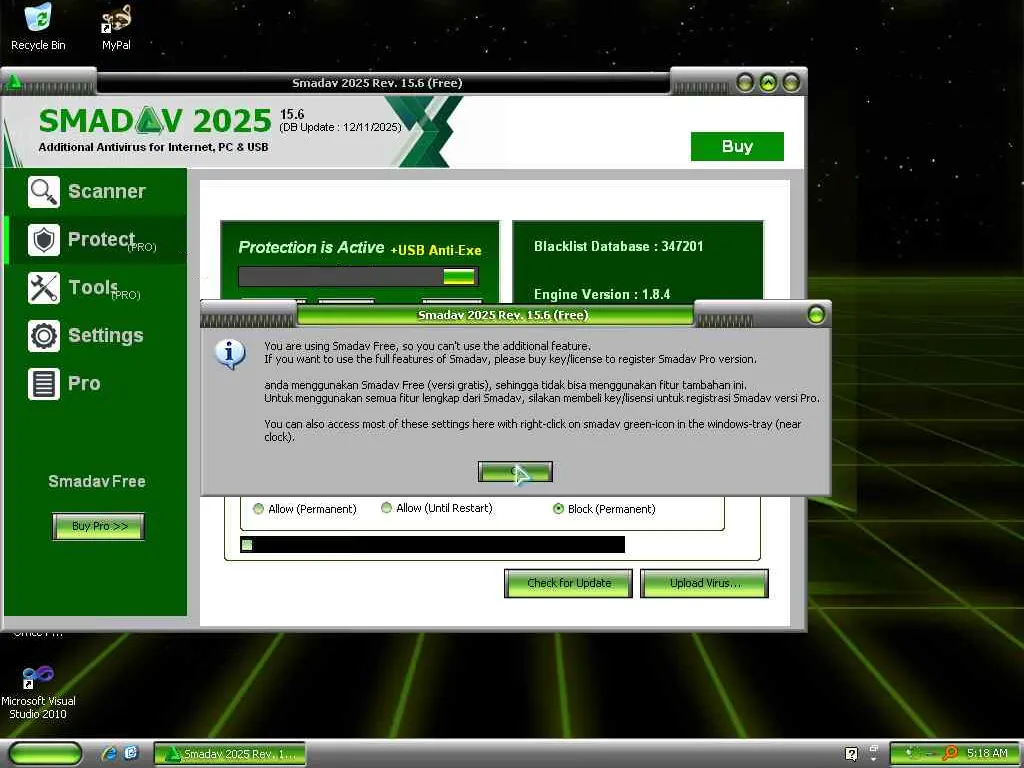The width and height of the screenshot is (1024, 768).
Task: Click the Windows Start button
Action: tap(46, 754)
